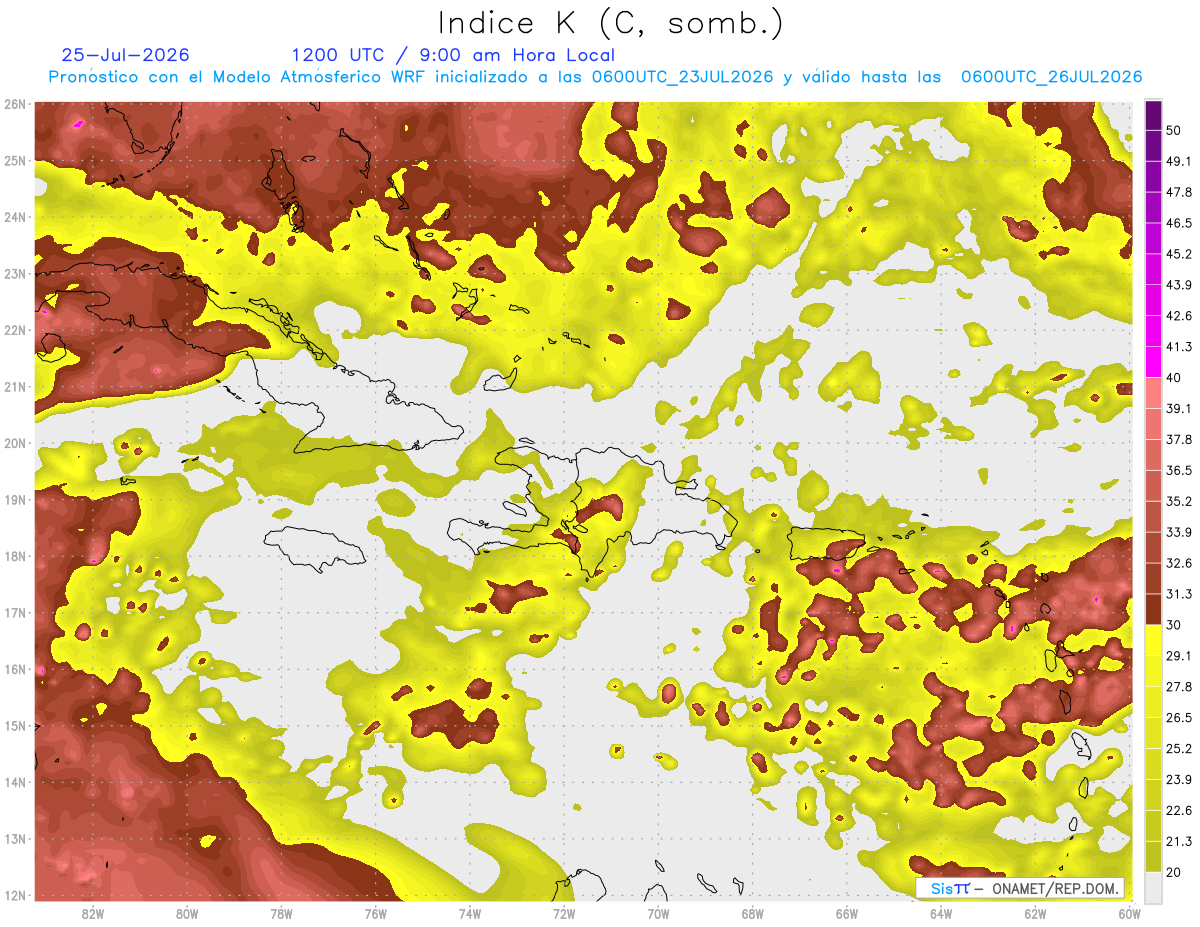
Task: Click the colorbar value "25.2"
Action: click(1180, 749)
